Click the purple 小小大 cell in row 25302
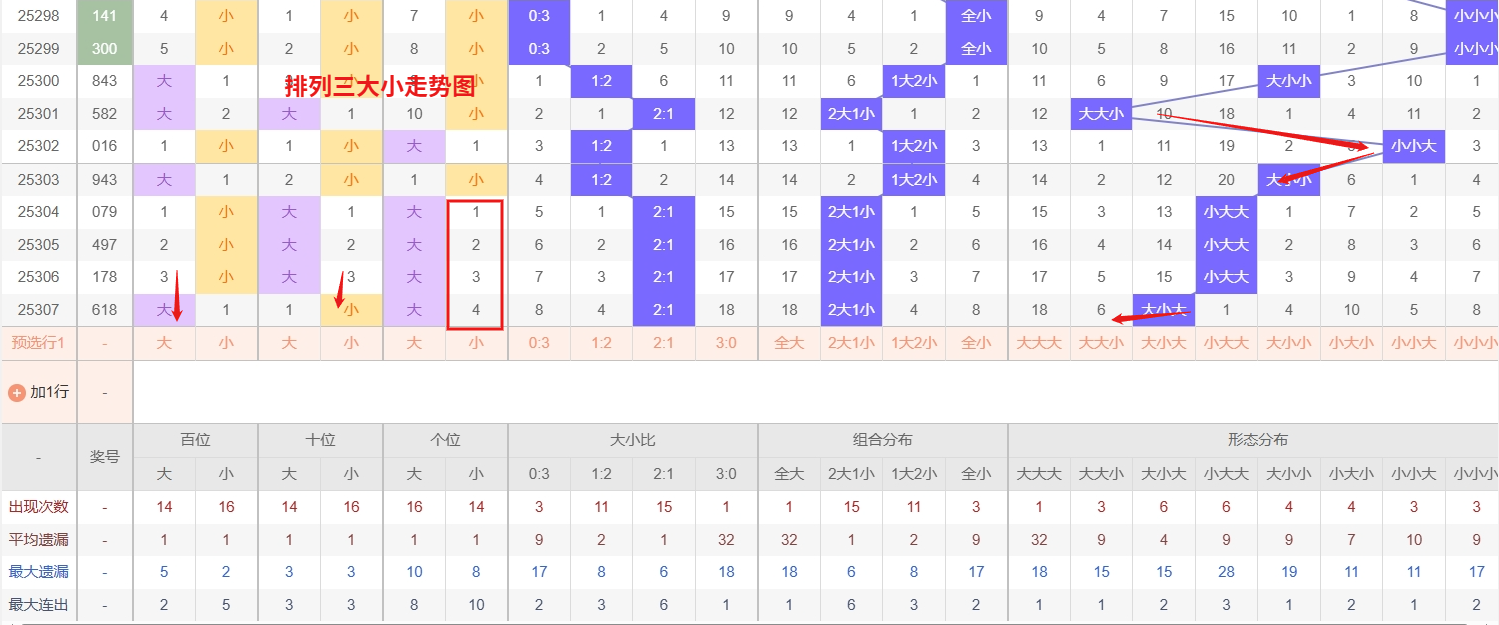This screenshot has height=625, width=1499. [x=1414, y=146]
